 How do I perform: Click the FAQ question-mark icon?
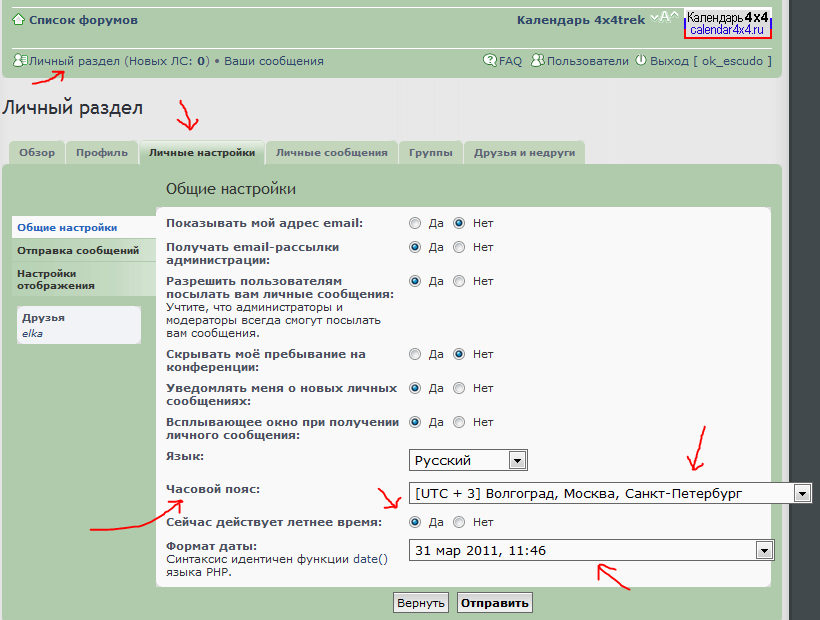pos(490,61)
